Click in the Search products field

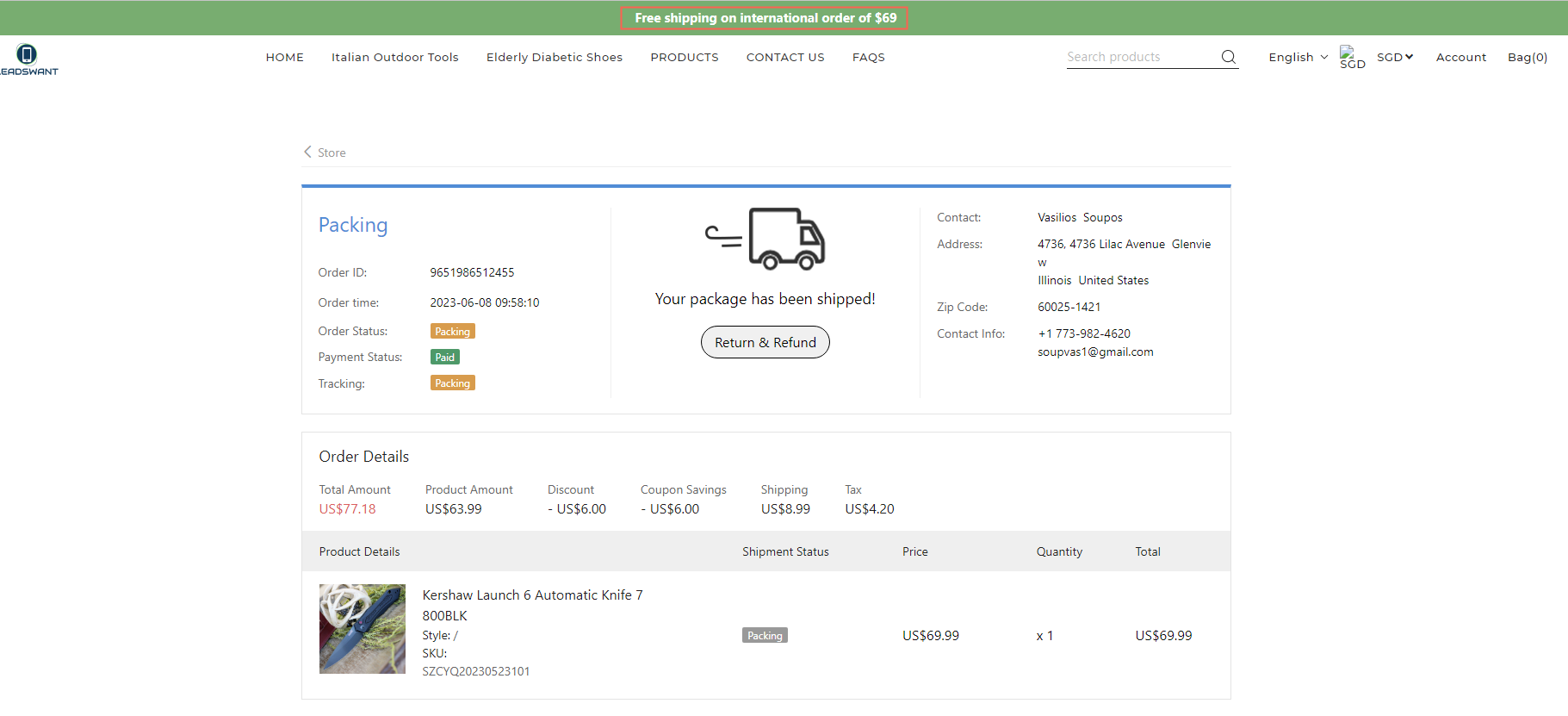coord(1138,57)
